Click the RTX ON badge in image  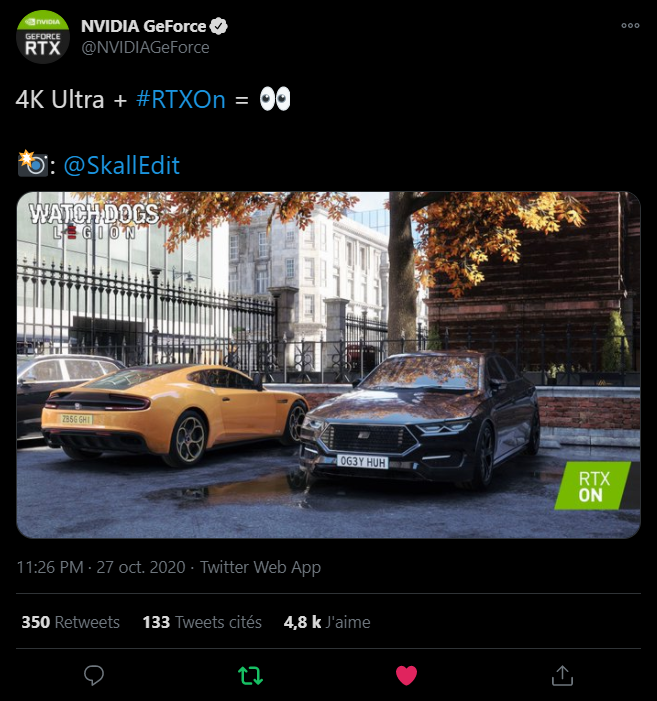[593, 486]
